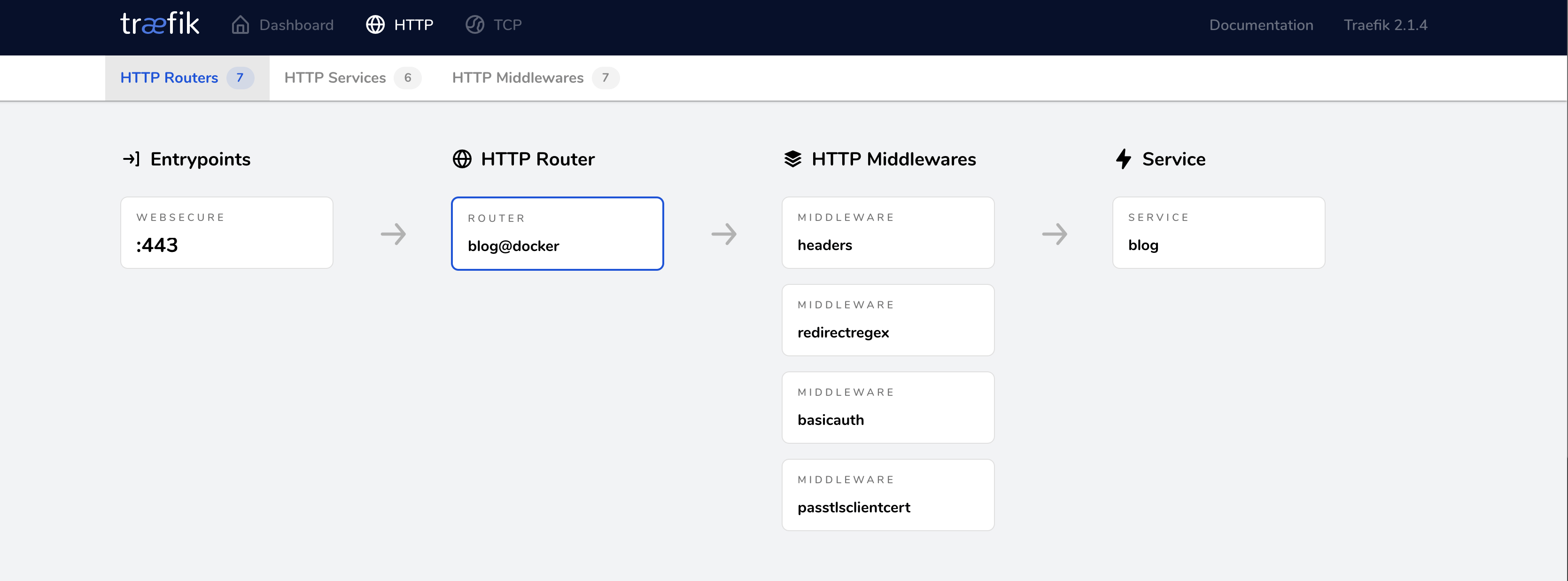Open the basicauth middleware card

887,408
